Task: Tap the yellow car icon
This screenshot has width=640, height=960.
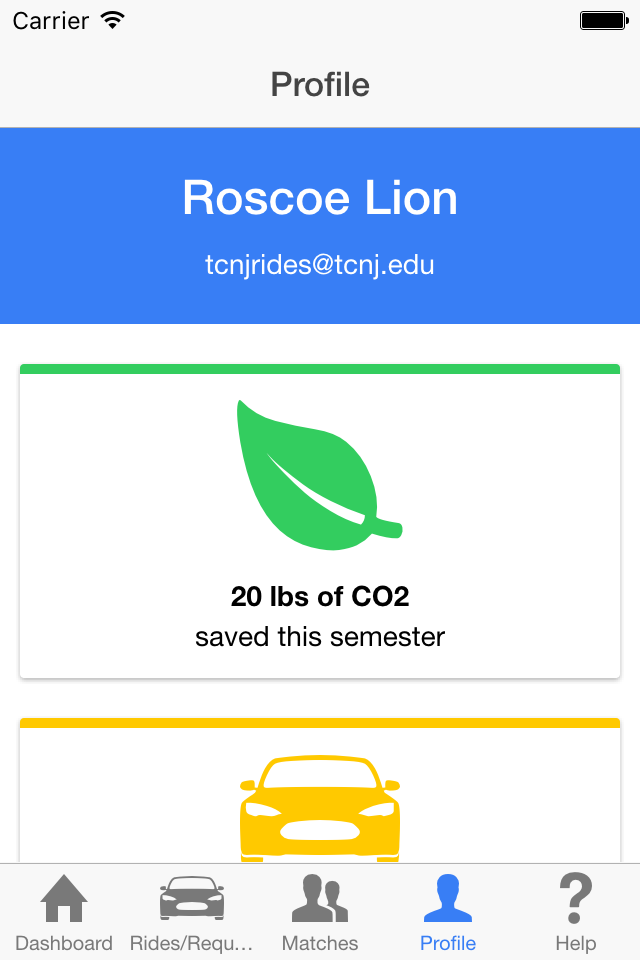Action: [320, 808]
